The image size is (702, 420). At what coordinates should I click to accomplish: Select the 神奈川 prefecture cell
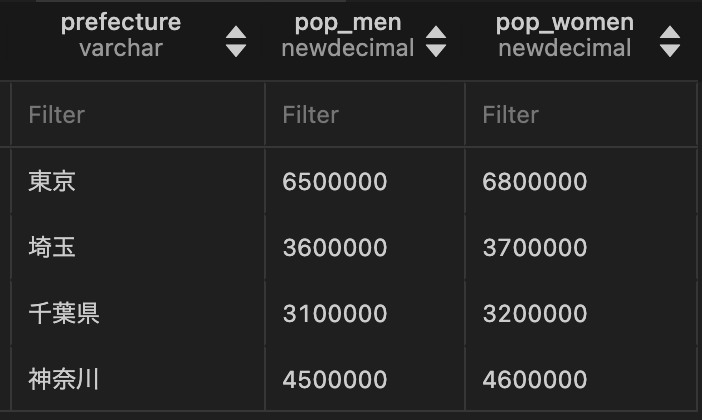tap(138, 379)
